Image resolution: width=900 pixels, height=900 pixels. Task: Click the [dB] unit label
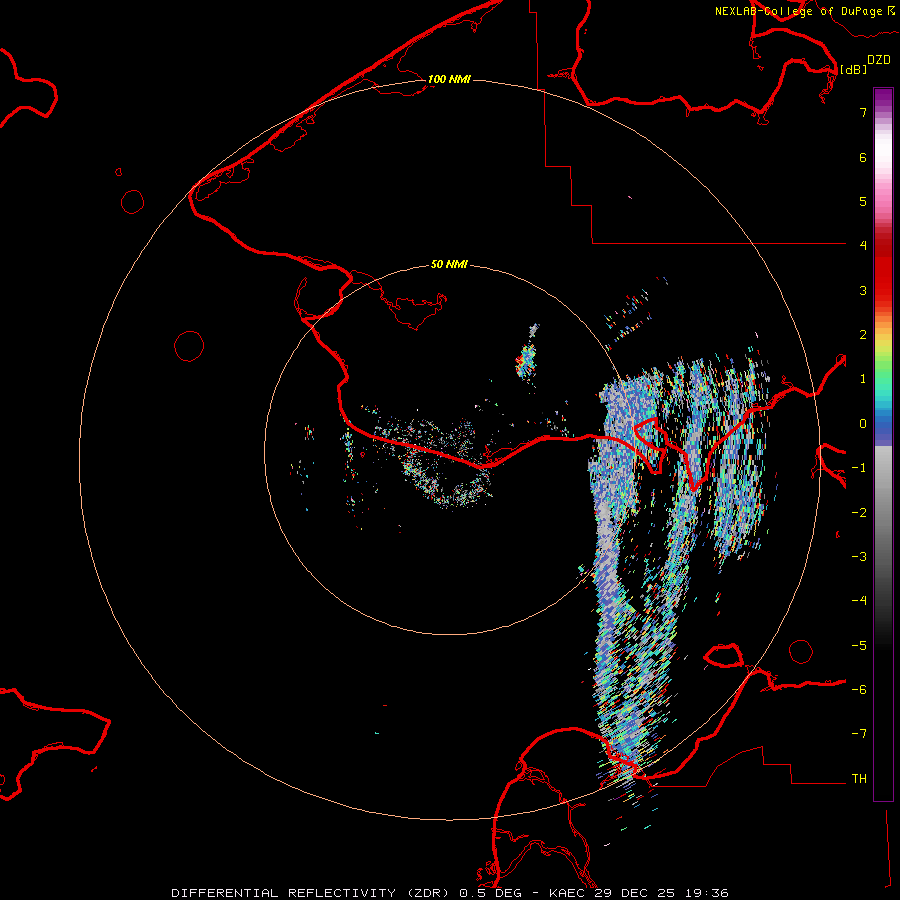tap(853, 69)
